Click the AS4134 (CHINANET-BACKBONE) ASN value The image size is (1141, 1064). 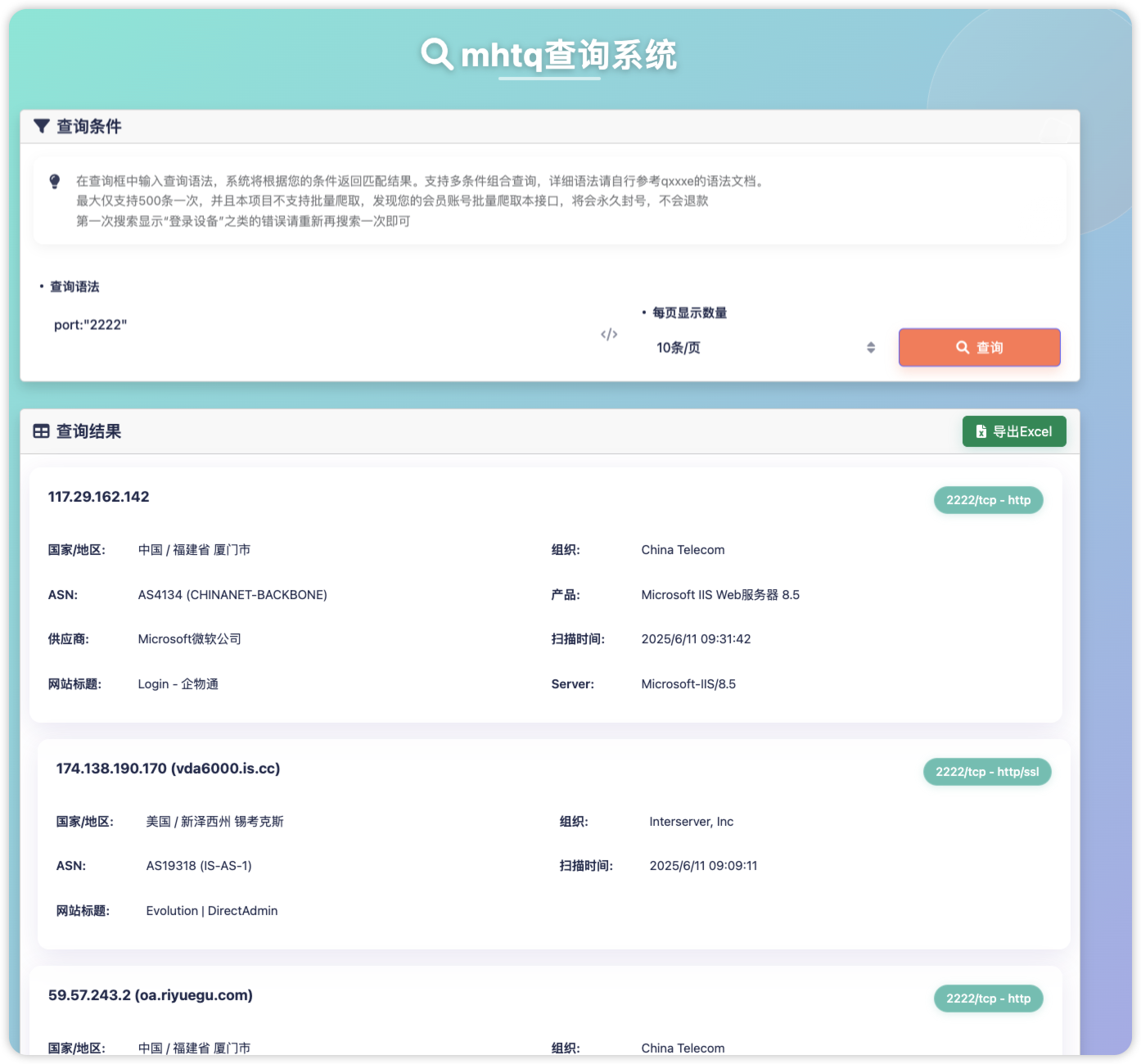tap(232, 595)
